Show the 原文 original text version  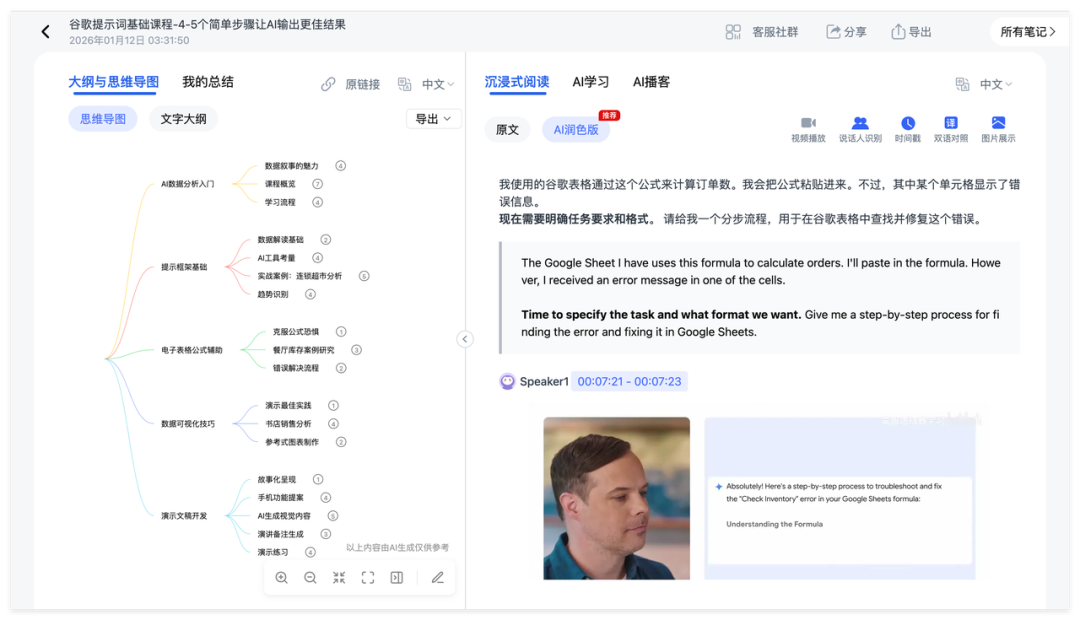(x=508, y=129)
